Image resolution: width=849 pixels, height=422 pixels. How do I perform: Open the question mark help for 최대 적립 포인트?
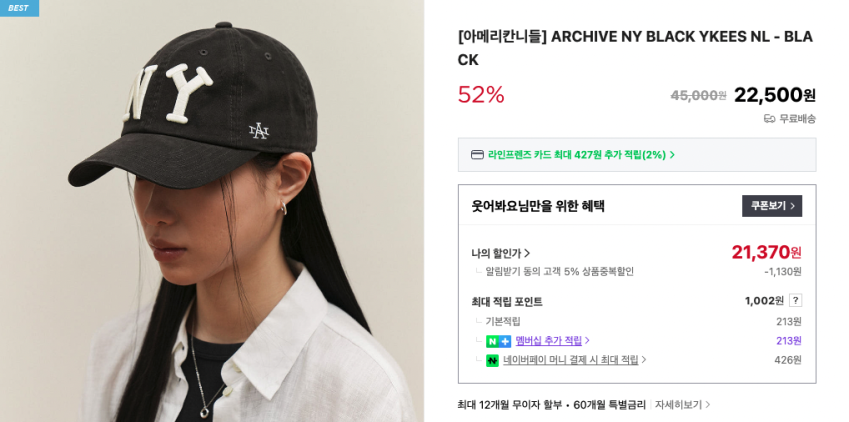point(795,301)
